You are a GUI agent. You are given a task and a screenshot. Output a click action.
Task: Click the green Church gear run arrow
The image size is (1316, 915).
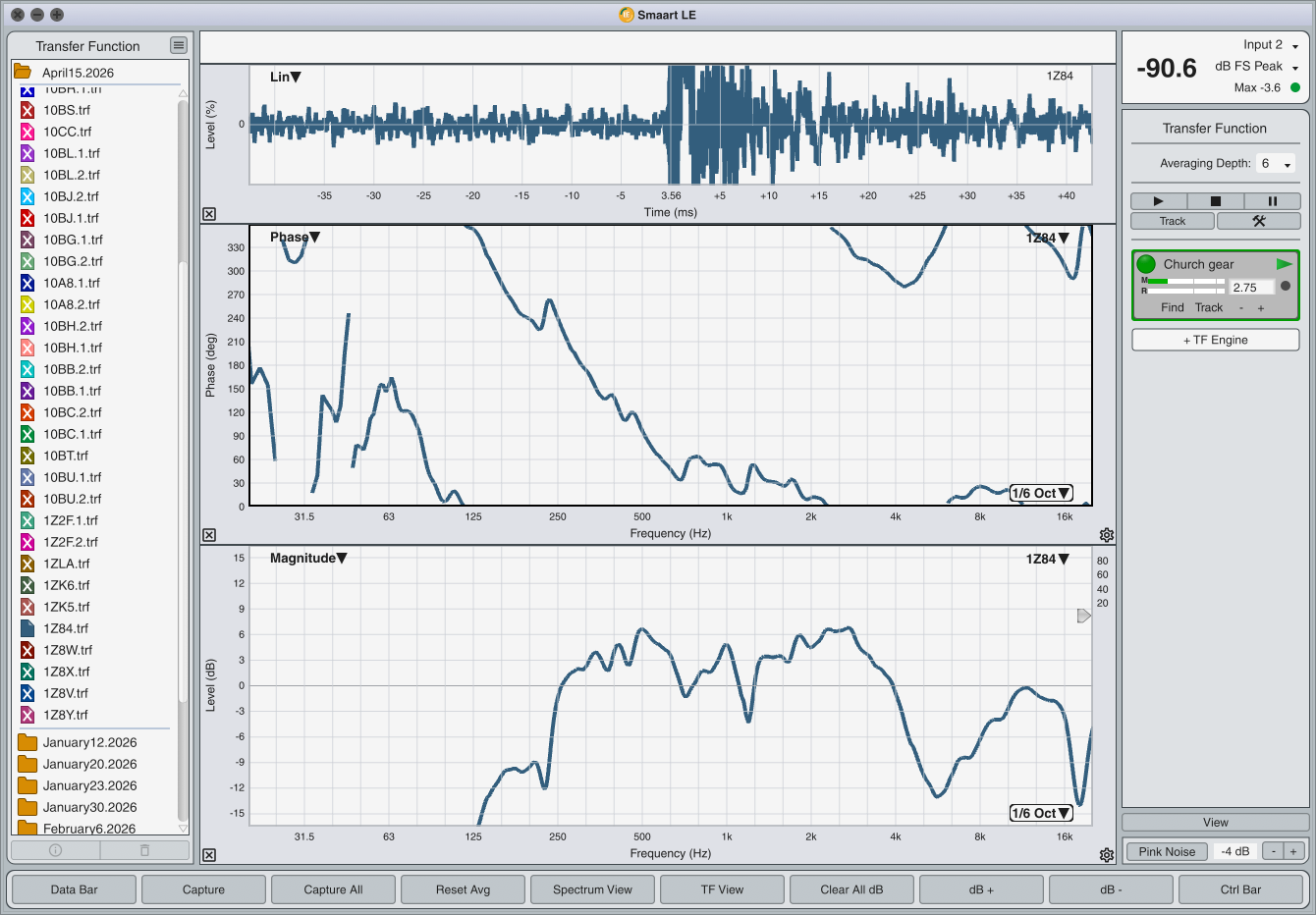pos(1285,264)
